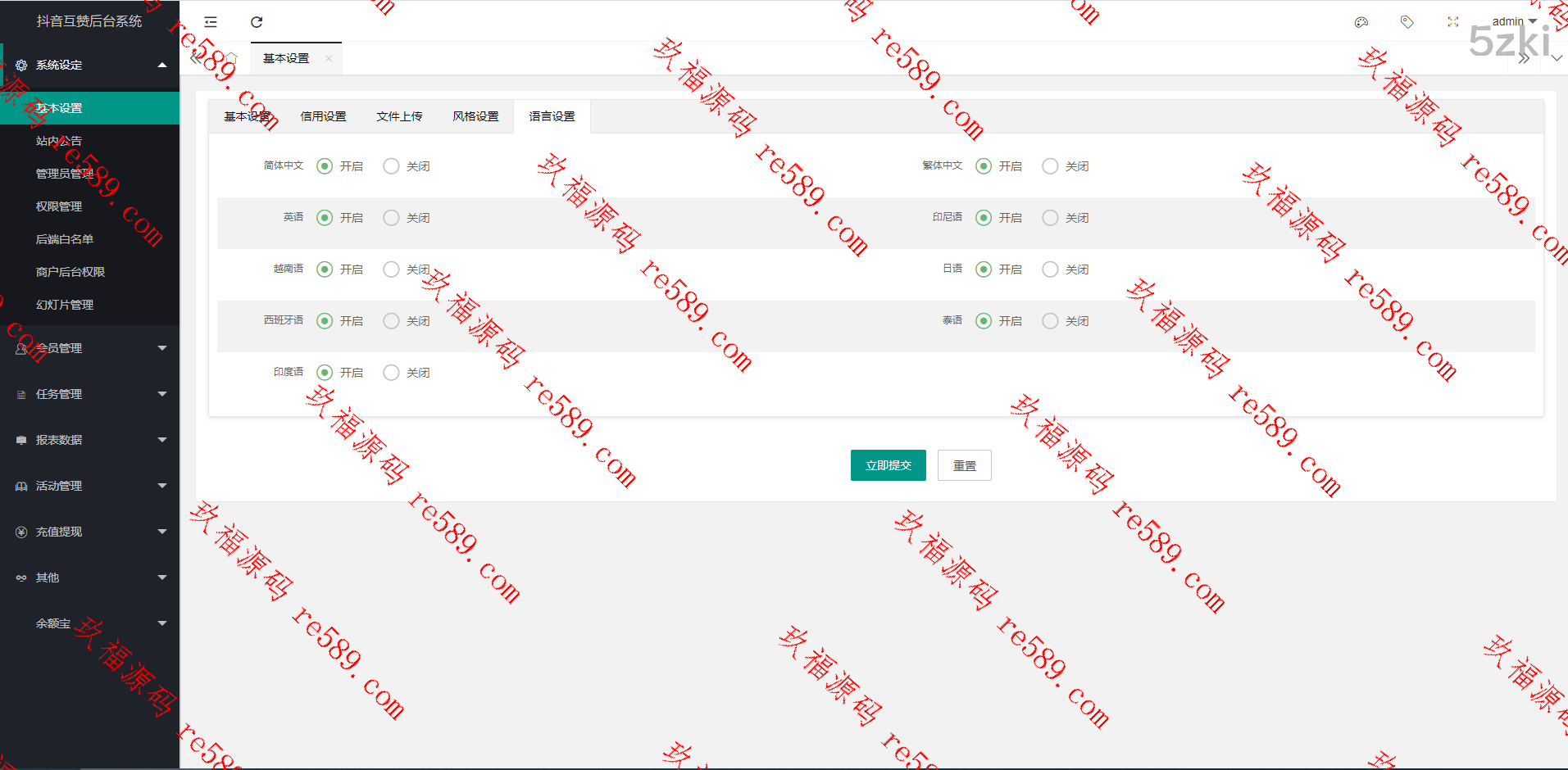Click the 抖音互赞后台系统 sidebar title
1568x770 pixels.
[89, 21]
